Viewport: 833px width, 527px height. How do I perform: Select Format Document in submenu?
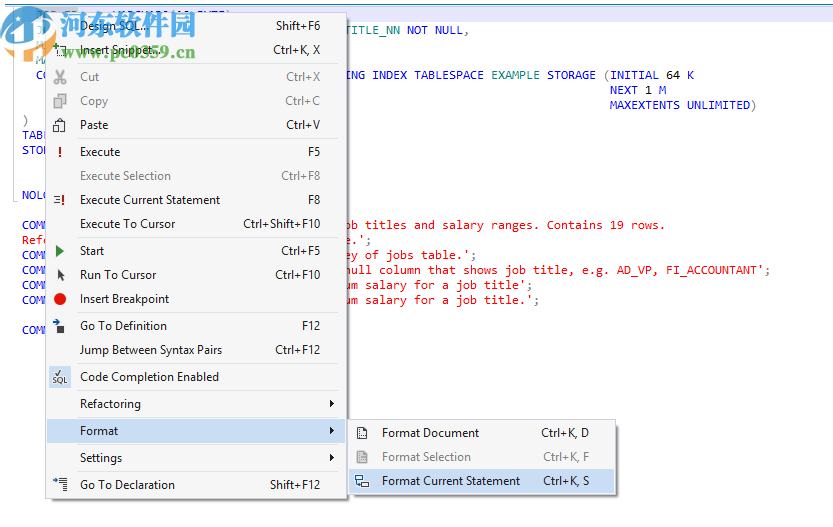click(x=481, y=433)
